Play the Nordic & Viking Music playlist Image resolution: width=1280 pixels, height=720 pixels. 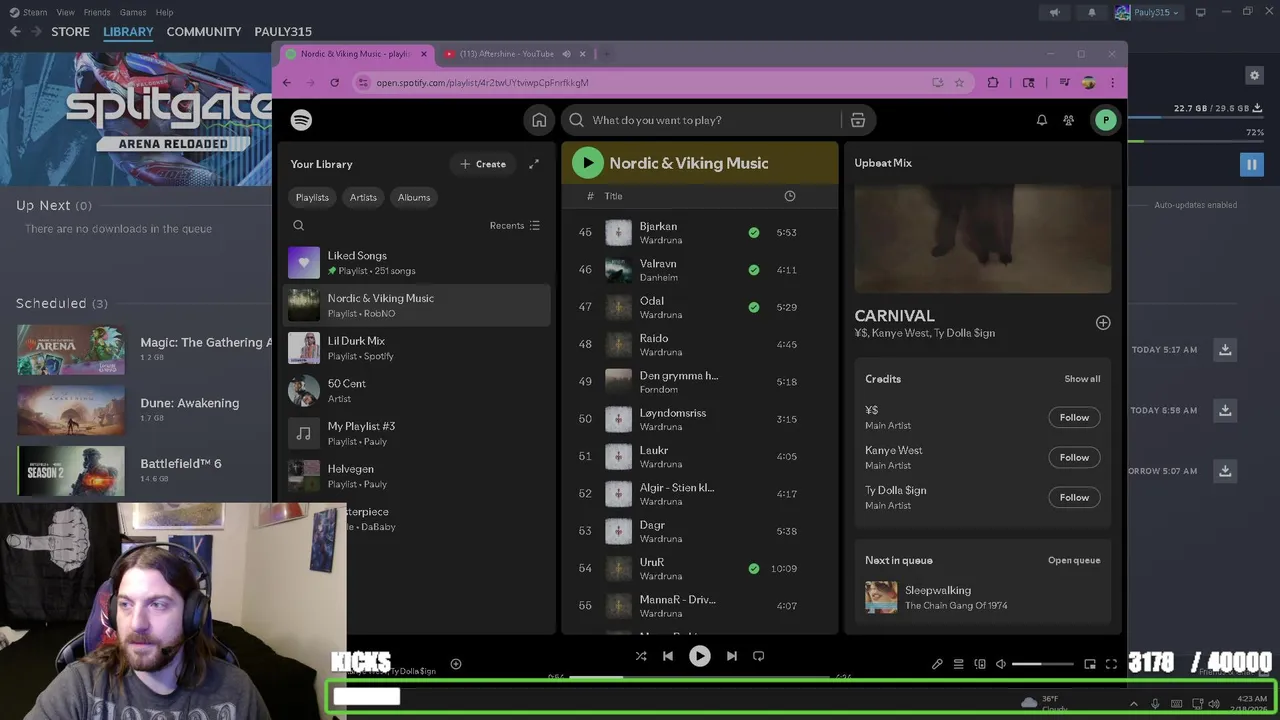(587, 163)
